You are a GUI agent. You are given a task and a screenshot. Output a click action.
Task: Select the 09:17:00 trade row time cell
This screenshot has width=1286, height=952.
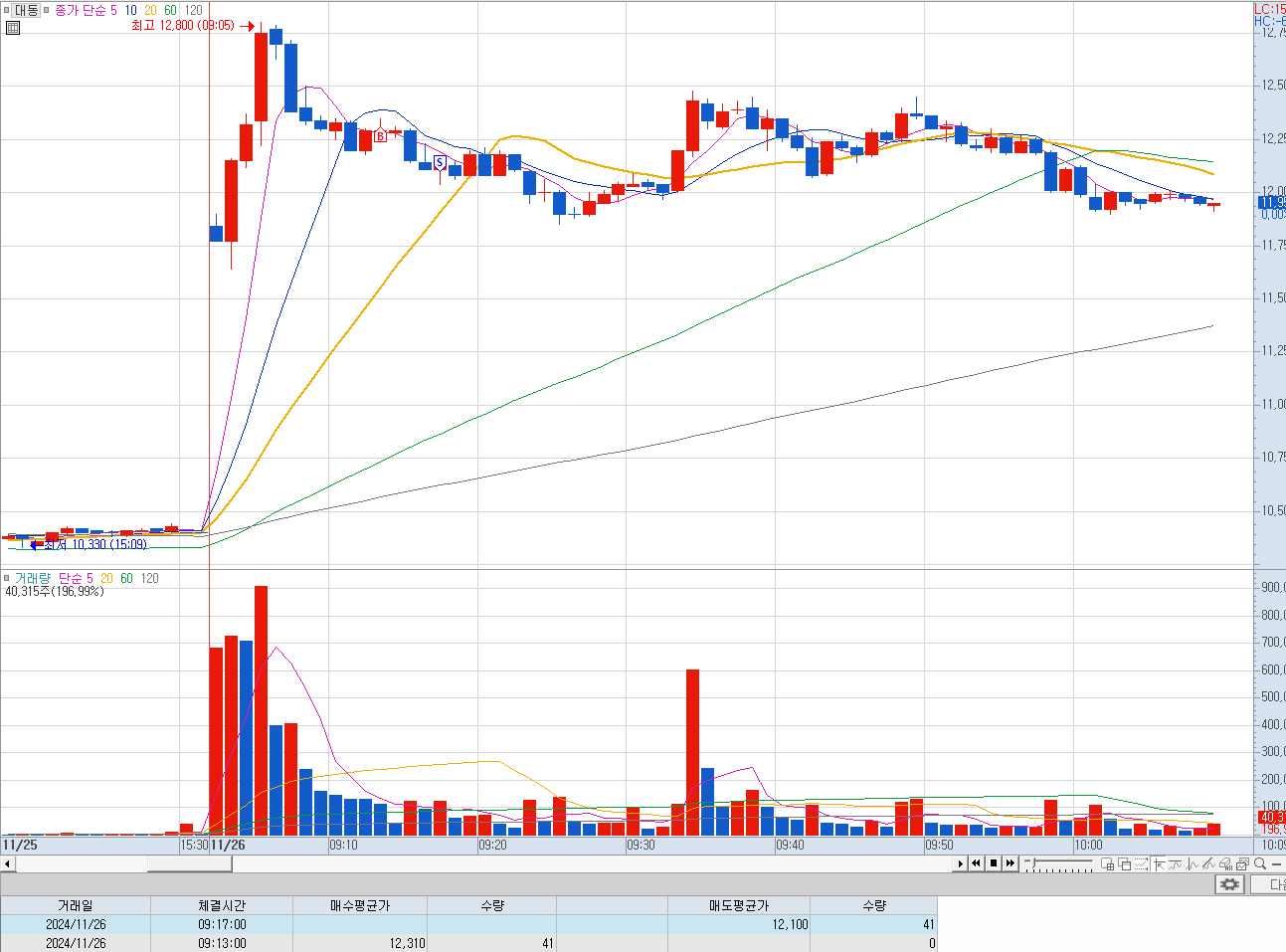tap(222, 924)
